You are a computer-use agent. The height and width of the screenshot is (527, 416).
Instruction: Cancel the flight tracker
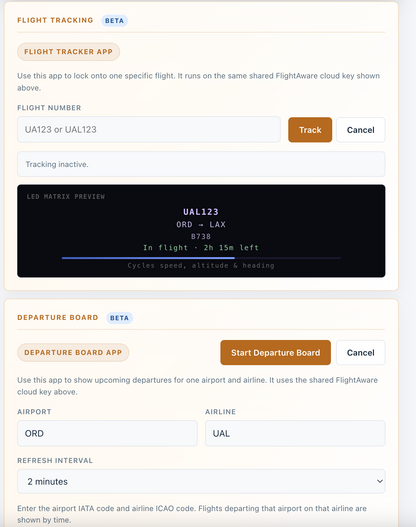(x=361, y=130)
